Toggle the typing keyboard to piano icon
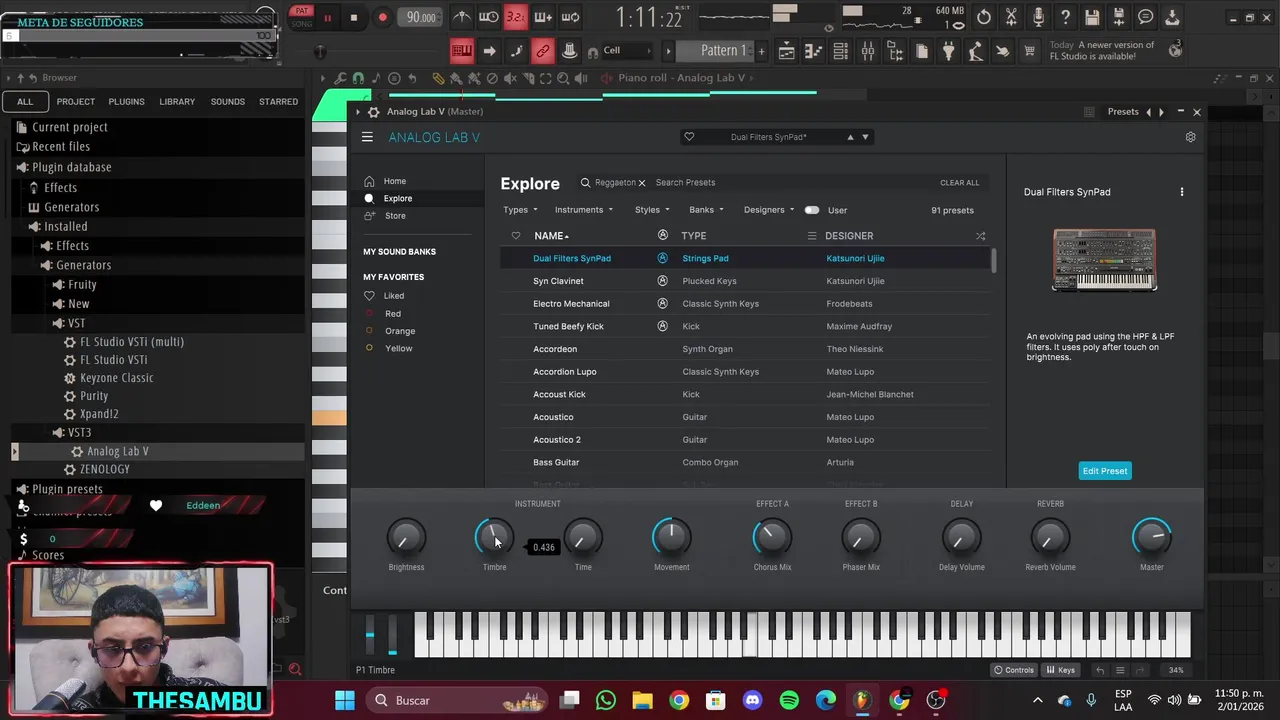Screen dimensions: 1280x720 [462, 51]
